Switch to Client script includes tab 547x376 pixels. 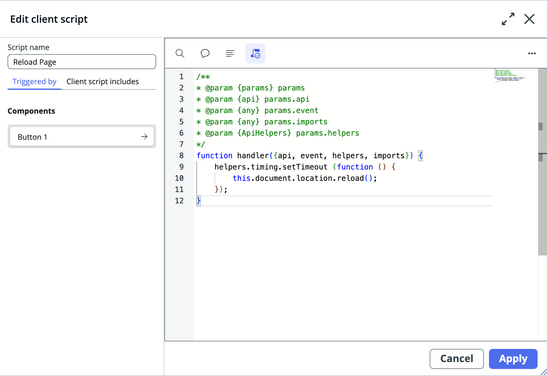(103, 82)
